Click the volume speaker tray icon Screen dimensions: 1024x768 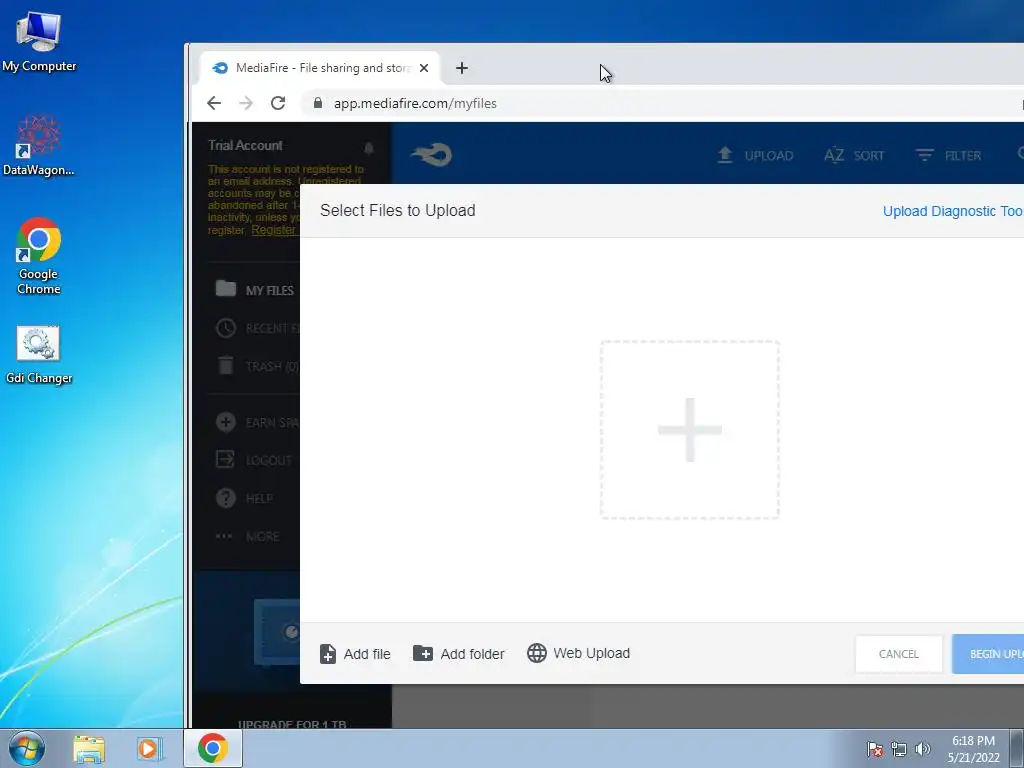[922, 749]
